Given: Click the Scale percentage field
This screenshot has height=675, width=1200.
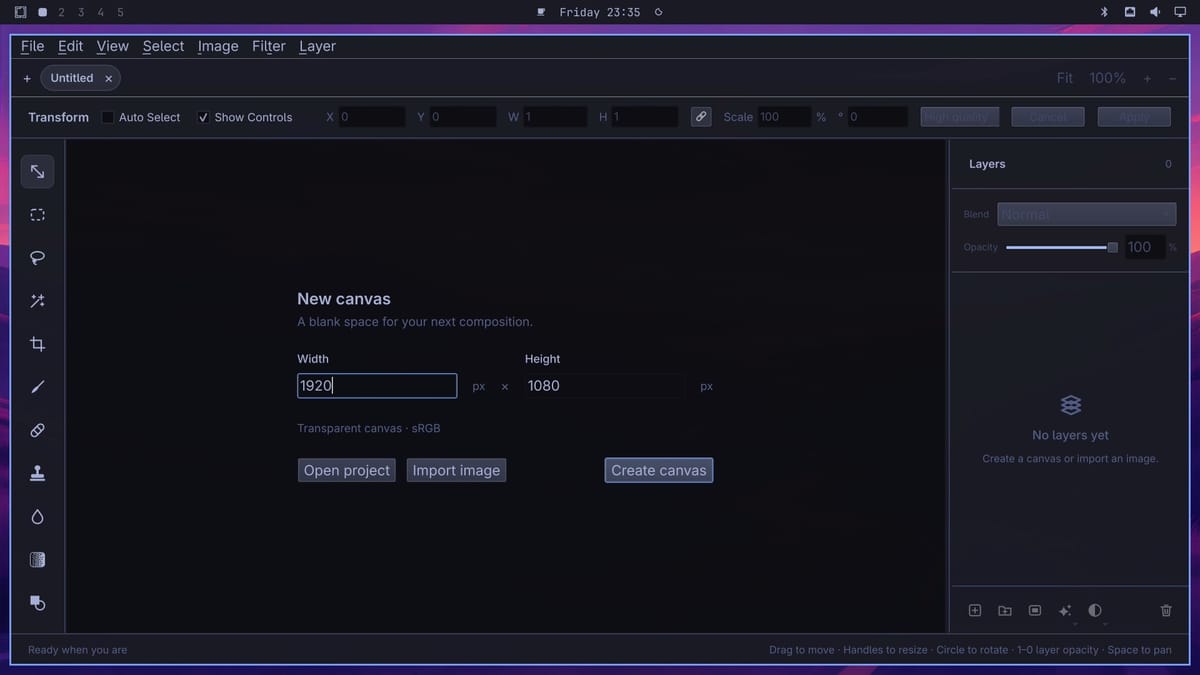Looking at the screenshot, I should tap(783, 117).
